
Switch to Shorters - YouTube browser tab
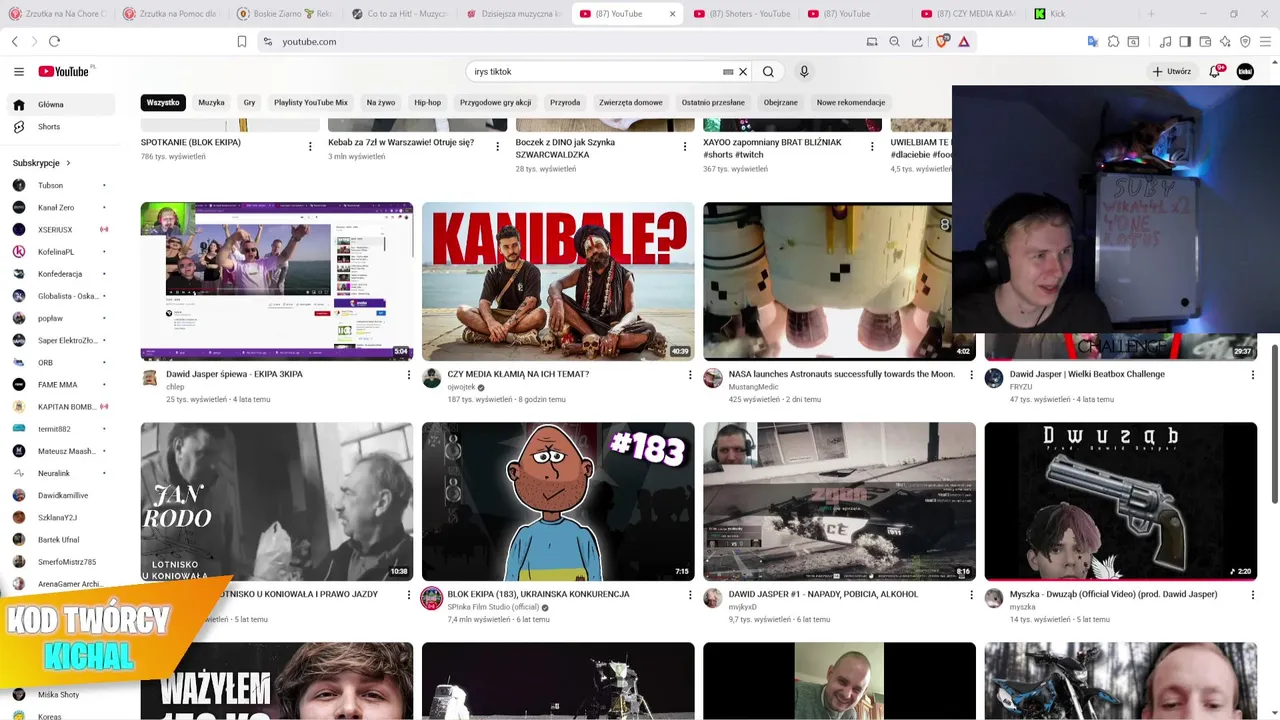[743, 14]
